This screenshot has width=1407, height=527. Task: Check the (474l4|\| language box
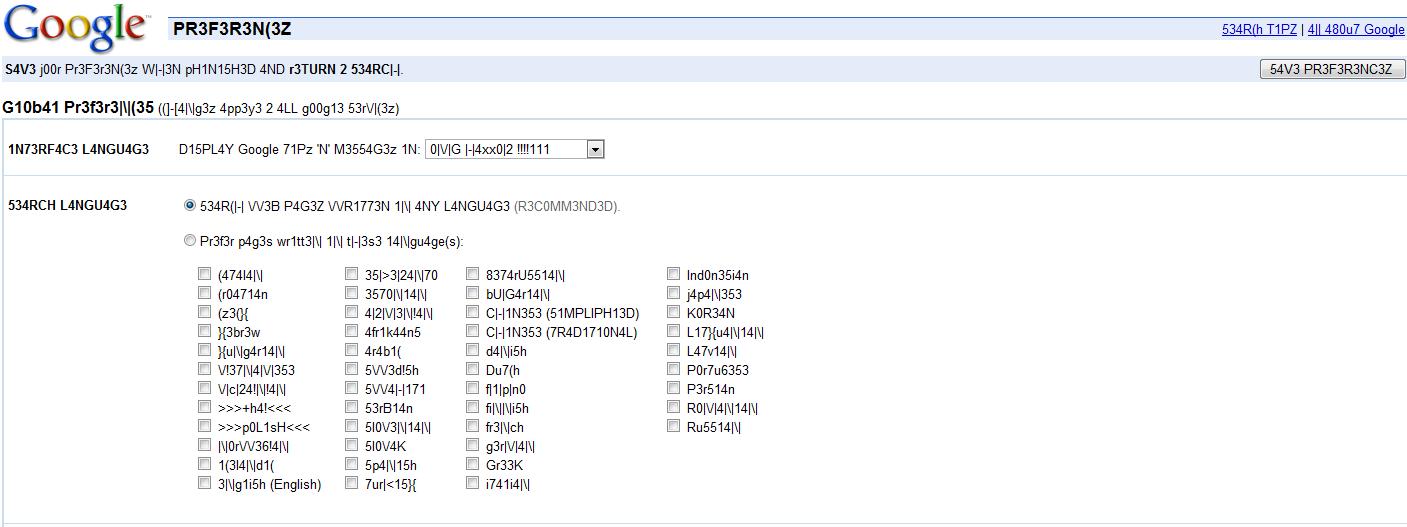click(205, 274)
